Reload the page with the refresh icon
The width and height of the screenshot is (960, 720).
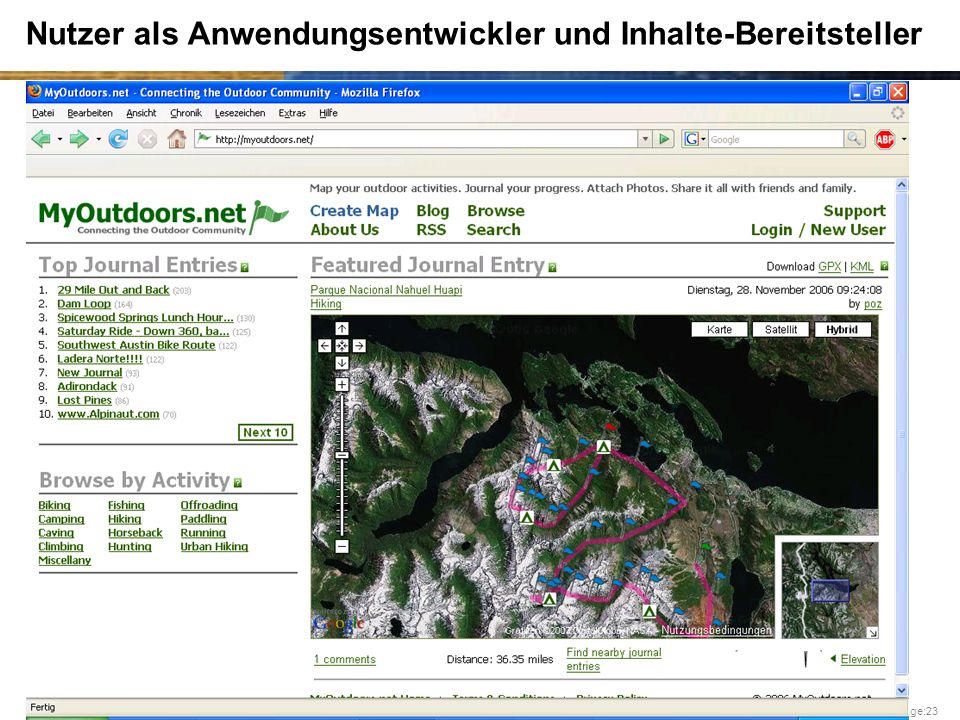tap(118, 140)
